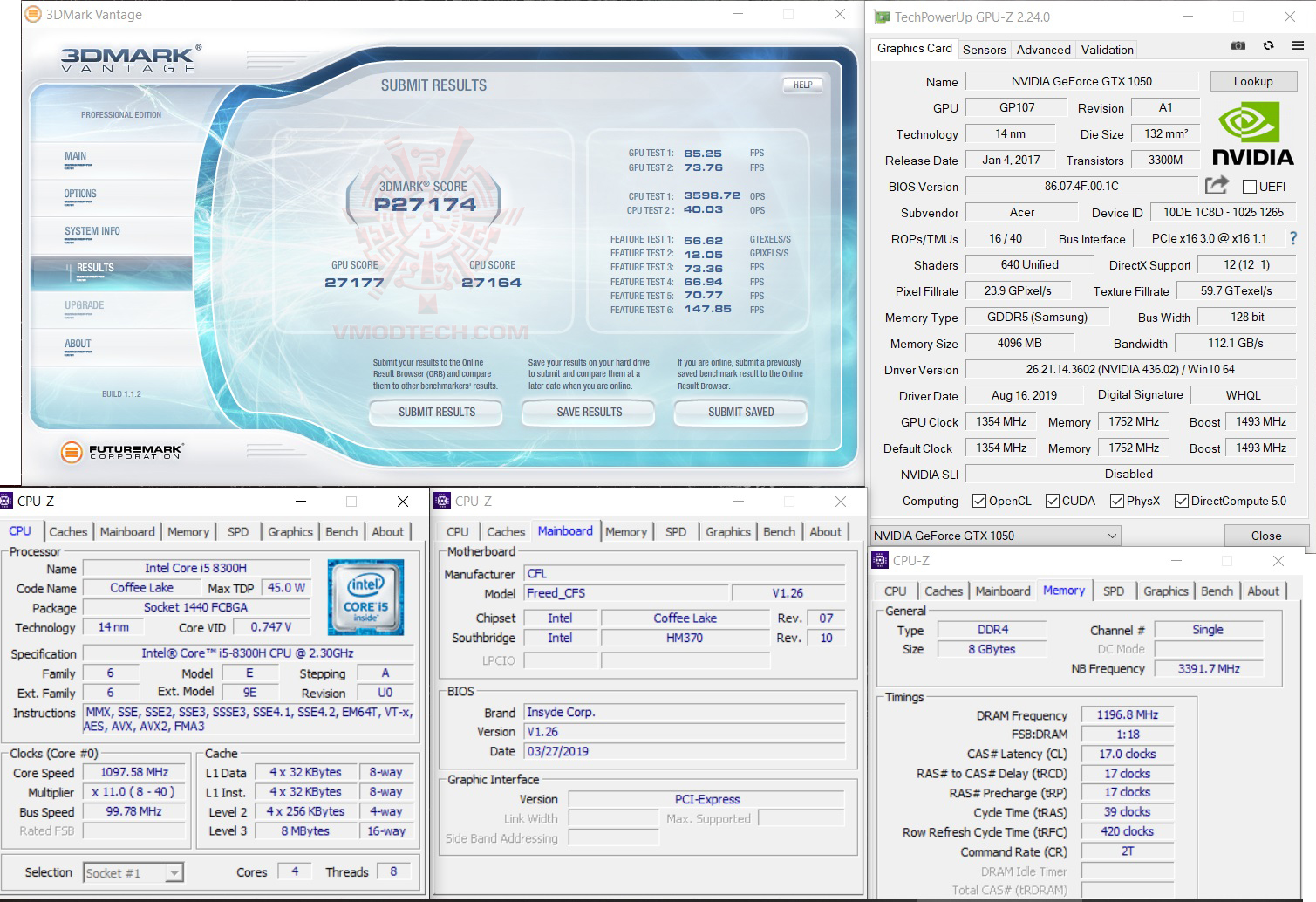Image resolution: width=1316 pixels, height=902 pixels.
Task: Click the BIOS export share icon in GPU-Z
Action: coord(1217,185)
